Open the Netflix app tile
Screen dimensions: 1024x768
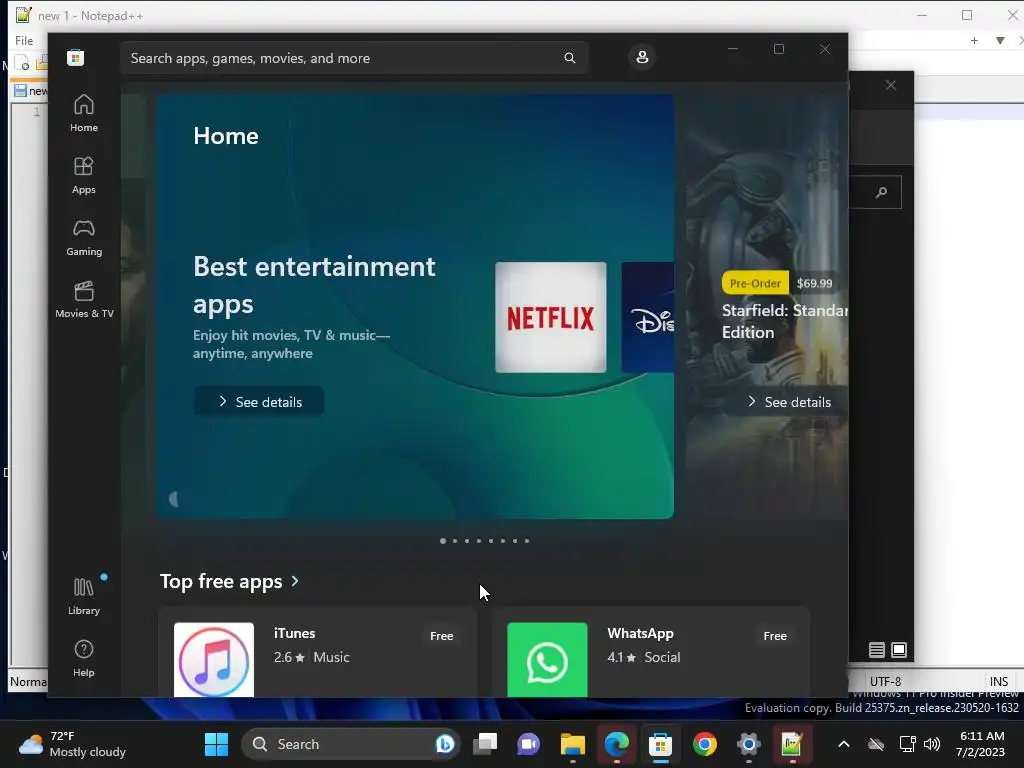click(551, 317)
